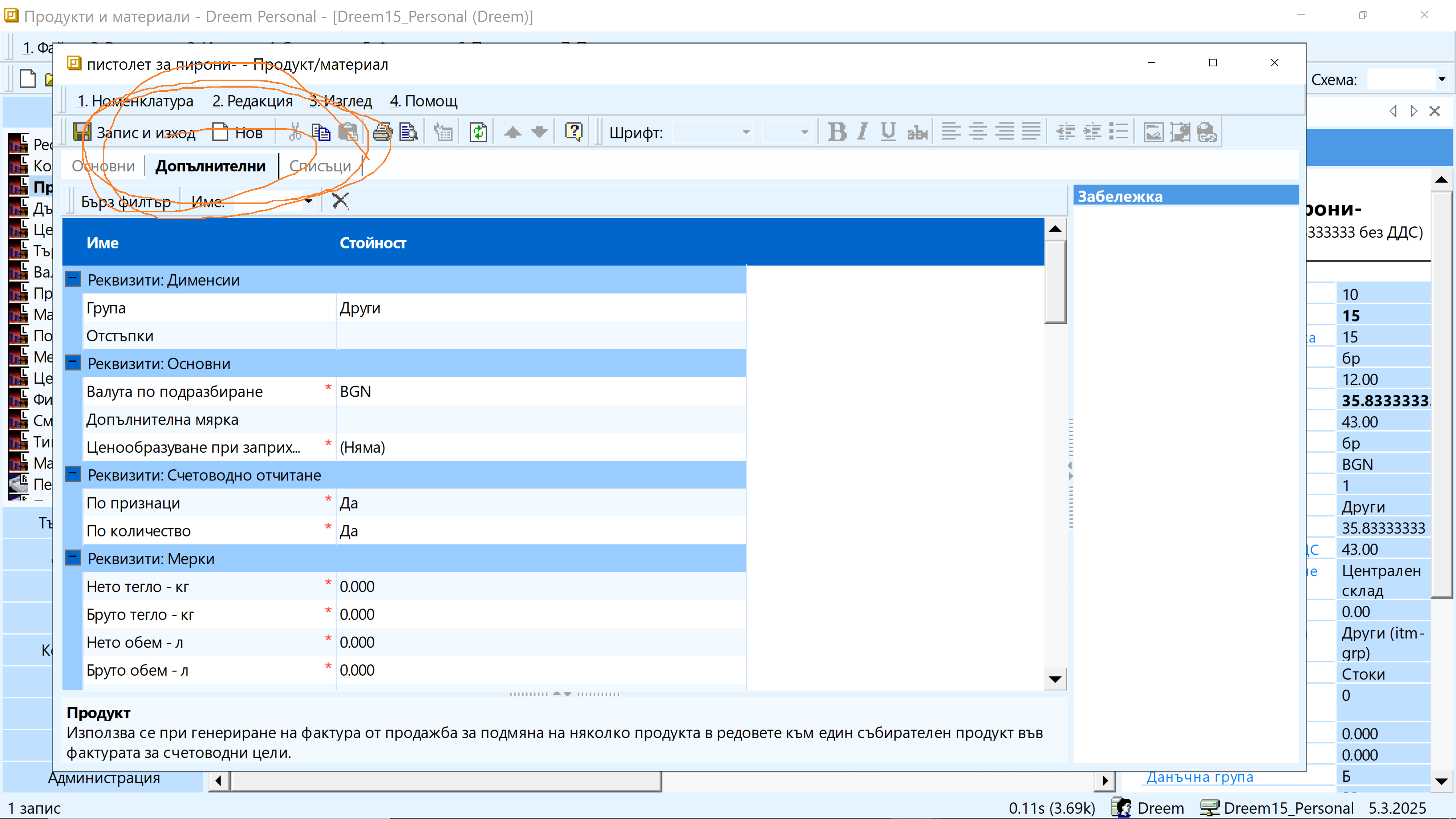This screenshot has width=1456, height=819.
Task: Click the Dreem user icon in status bar
Action: coord(1122,808)
